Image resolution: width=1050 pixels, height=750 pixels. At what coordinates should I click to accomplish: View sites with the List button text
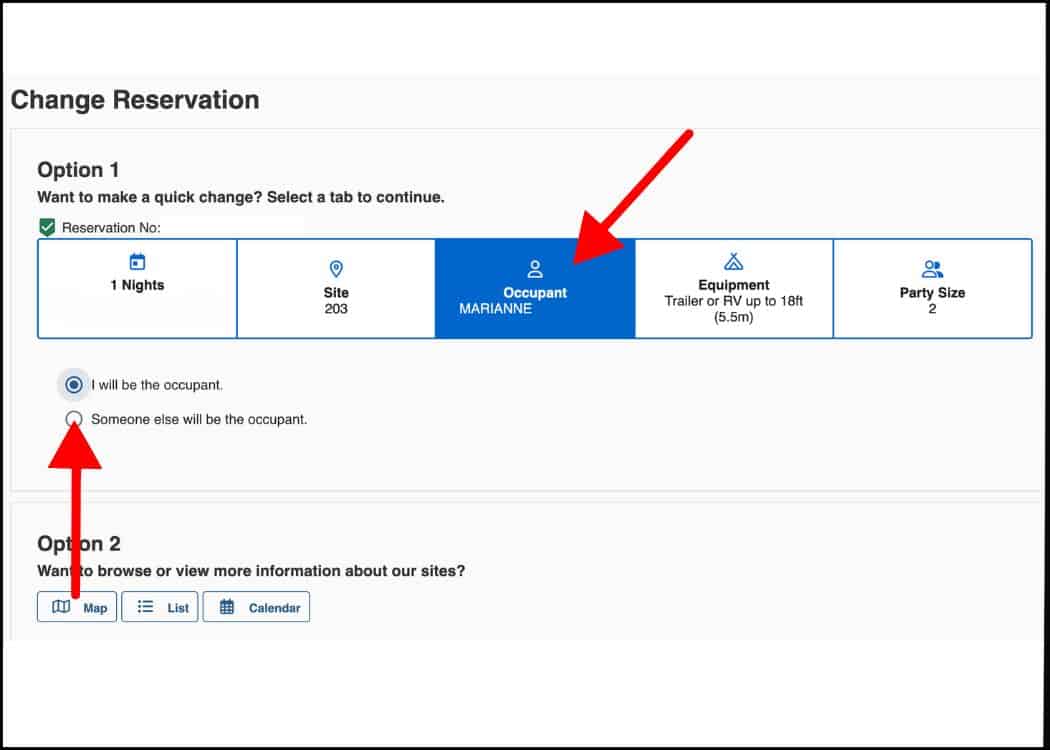point(178,608)
